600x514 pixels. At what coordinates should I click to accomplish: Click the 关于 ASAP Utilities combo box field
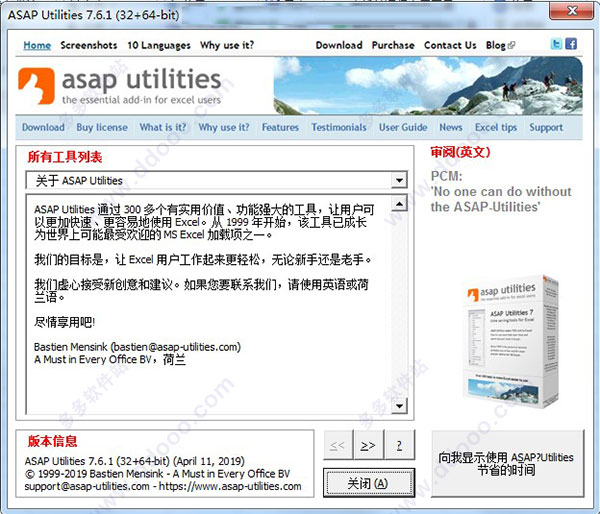click(217, 180)
